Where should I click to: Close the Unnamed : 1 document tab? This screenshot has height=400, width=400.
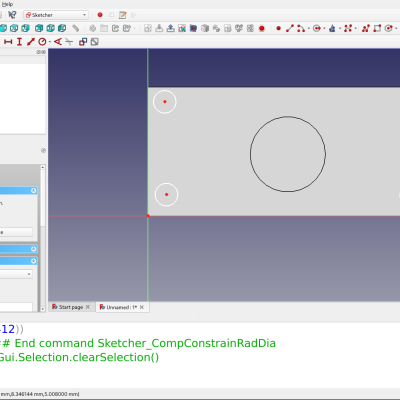tap(142, 307)
